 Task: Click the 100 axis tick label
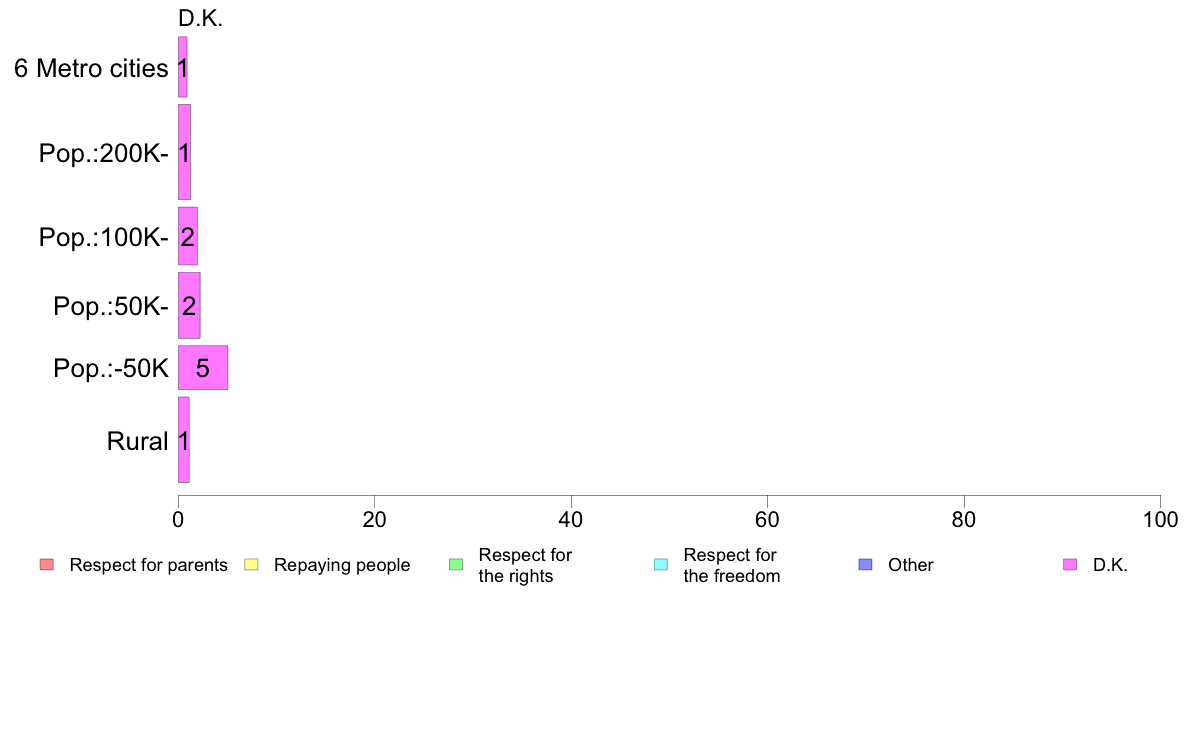click(1160, 520)
